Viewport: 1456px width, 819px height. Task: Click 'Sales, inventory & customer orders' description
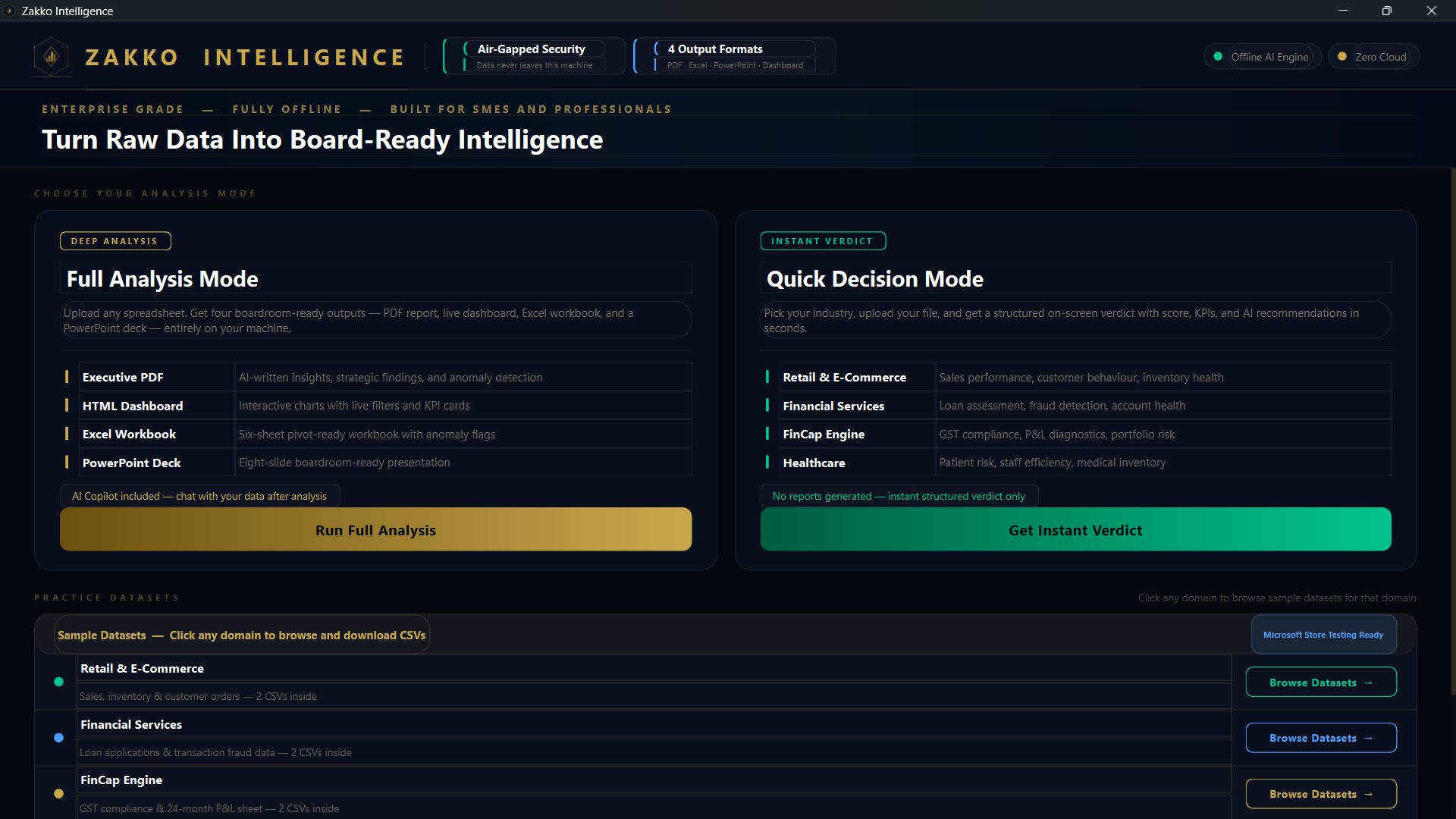pos(198,696)
